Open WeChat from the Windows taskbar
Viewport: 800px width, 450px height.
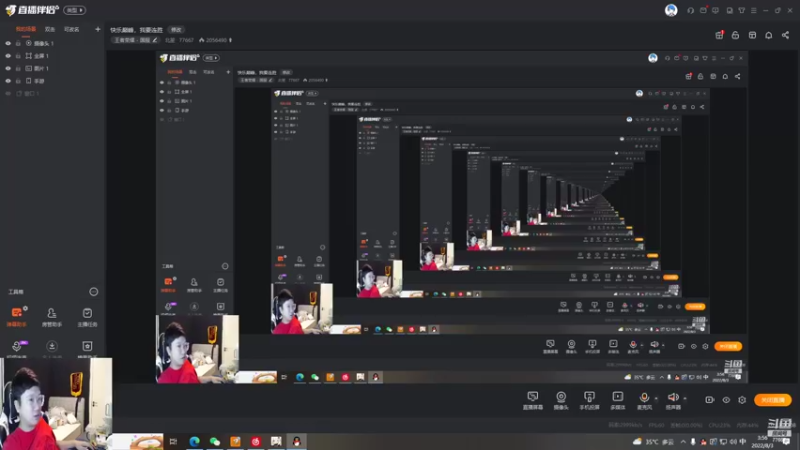tap(215, 441)
